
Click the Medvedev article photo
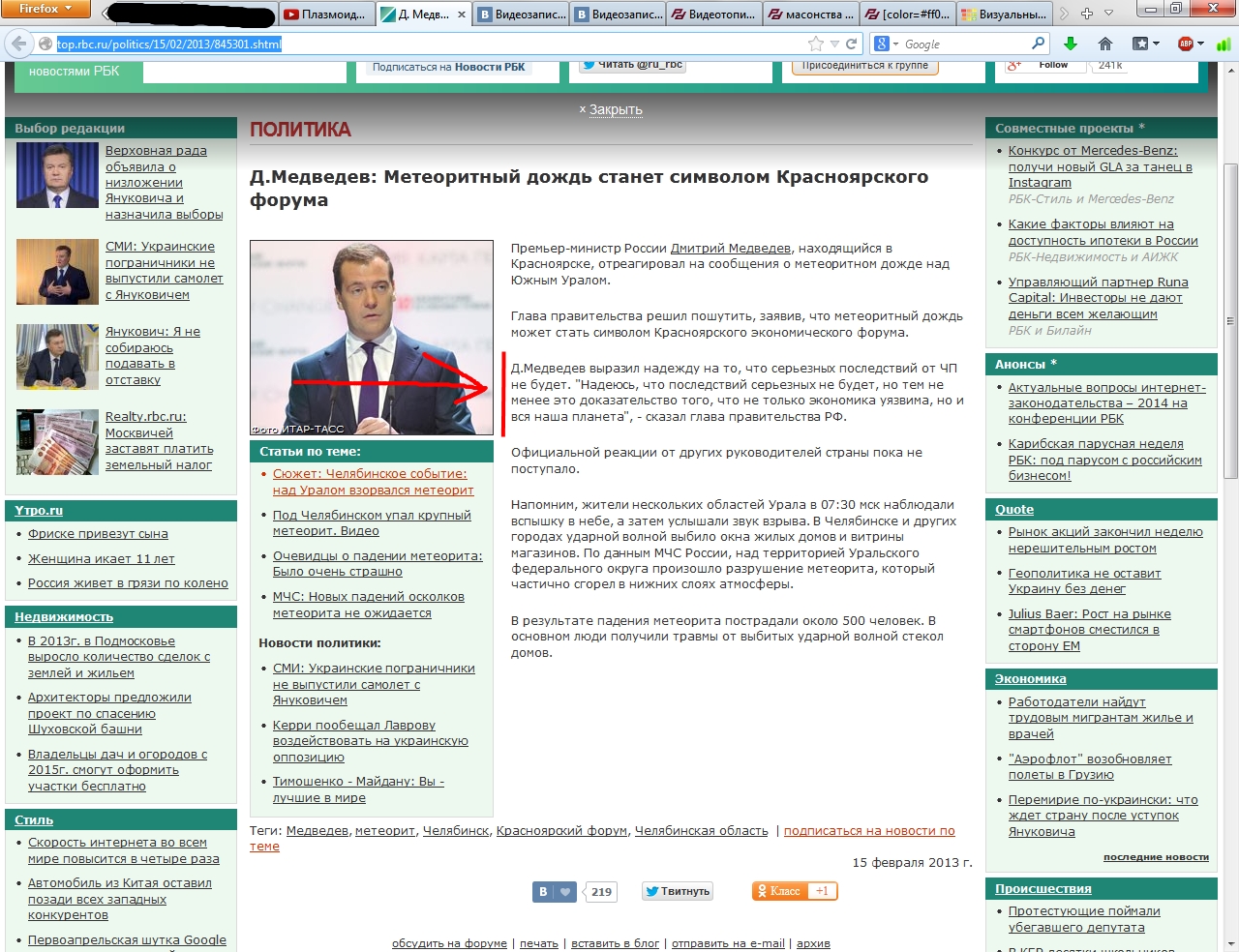[x=372, y=338]
